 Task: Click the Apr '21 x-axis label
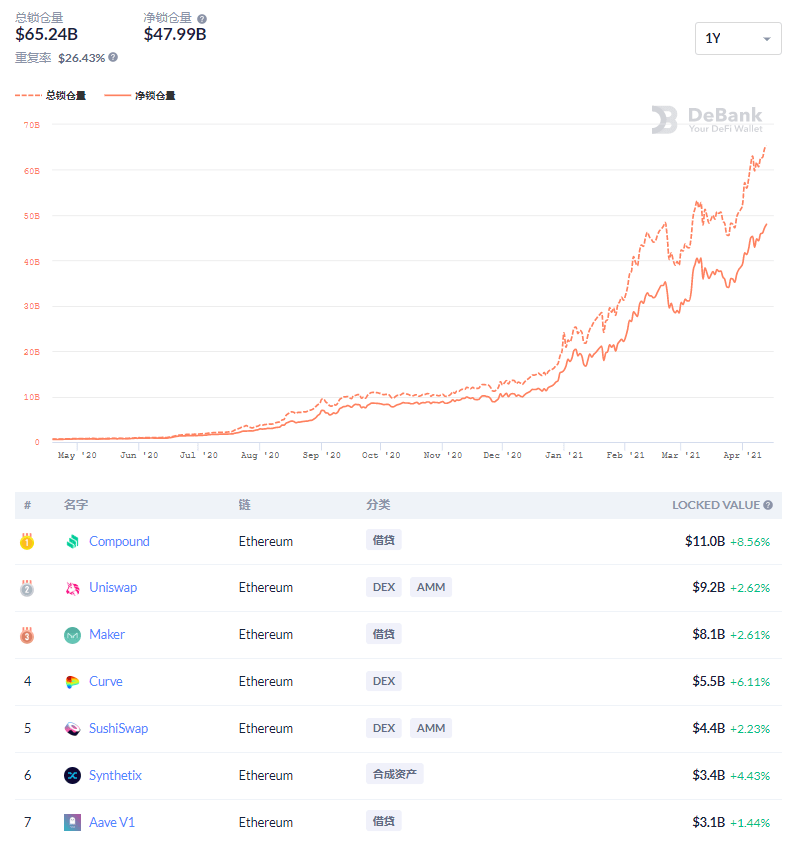pyautogui.click(x=742, y=455)
